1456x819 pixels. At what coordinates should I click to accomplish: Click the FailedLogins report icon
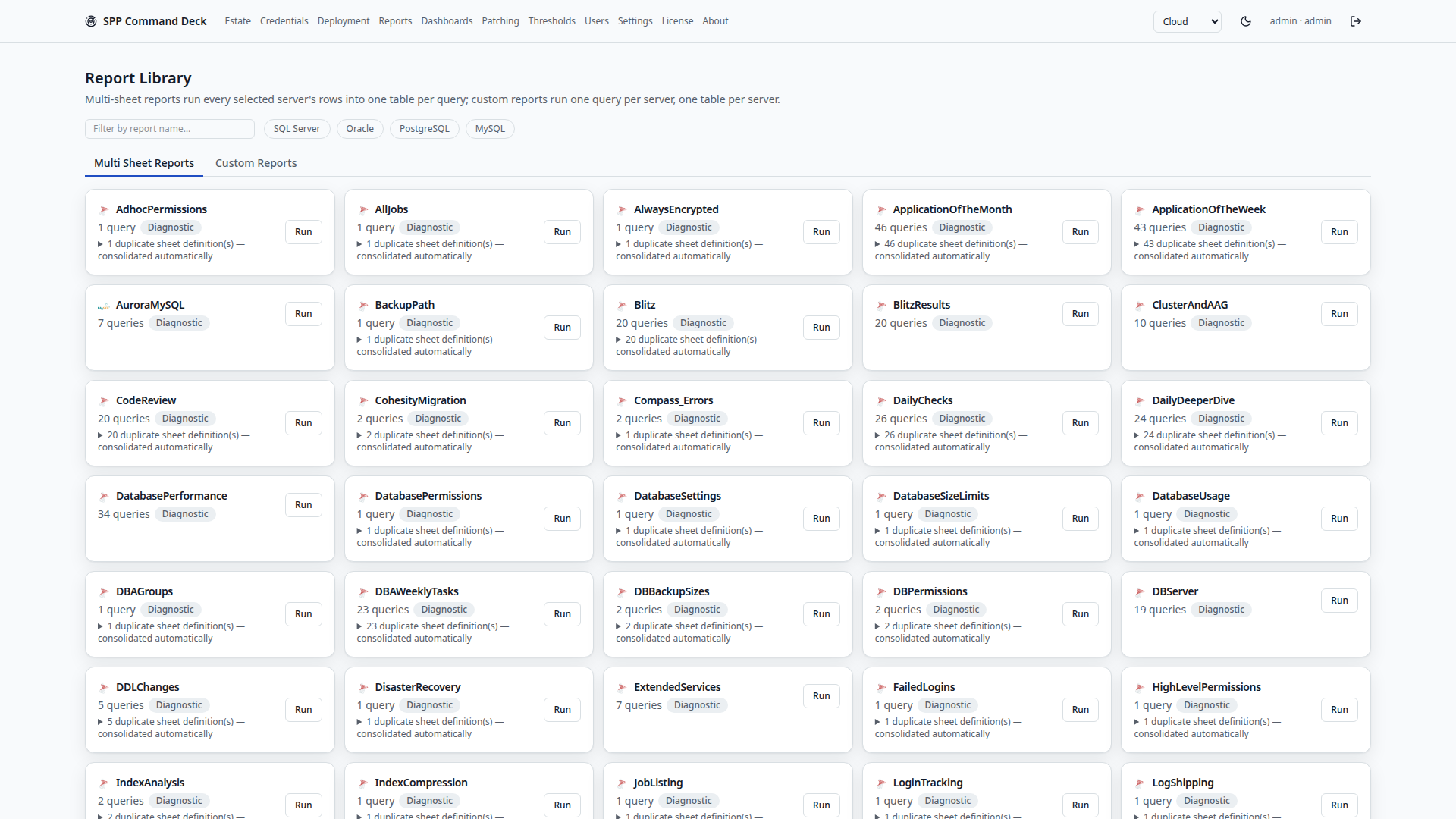(x=881, y=688)
